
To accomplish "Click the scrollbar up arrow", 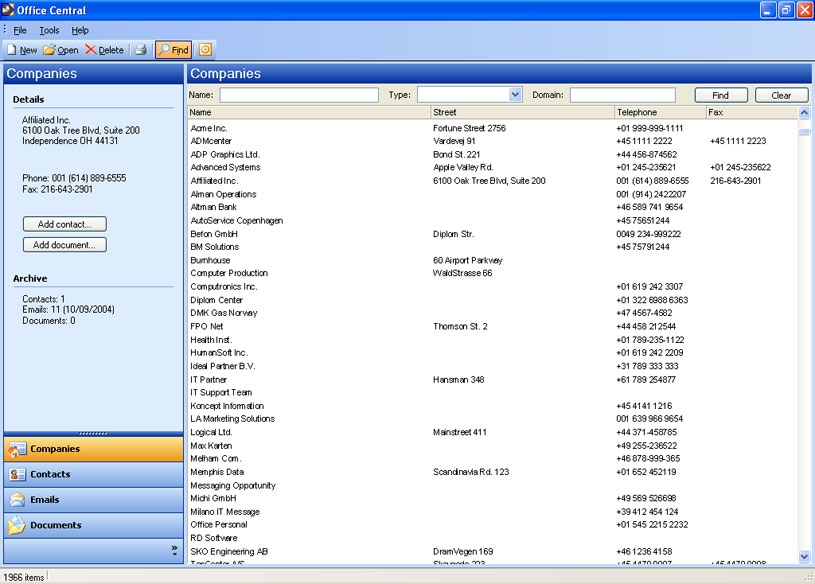I will point(804,112).
